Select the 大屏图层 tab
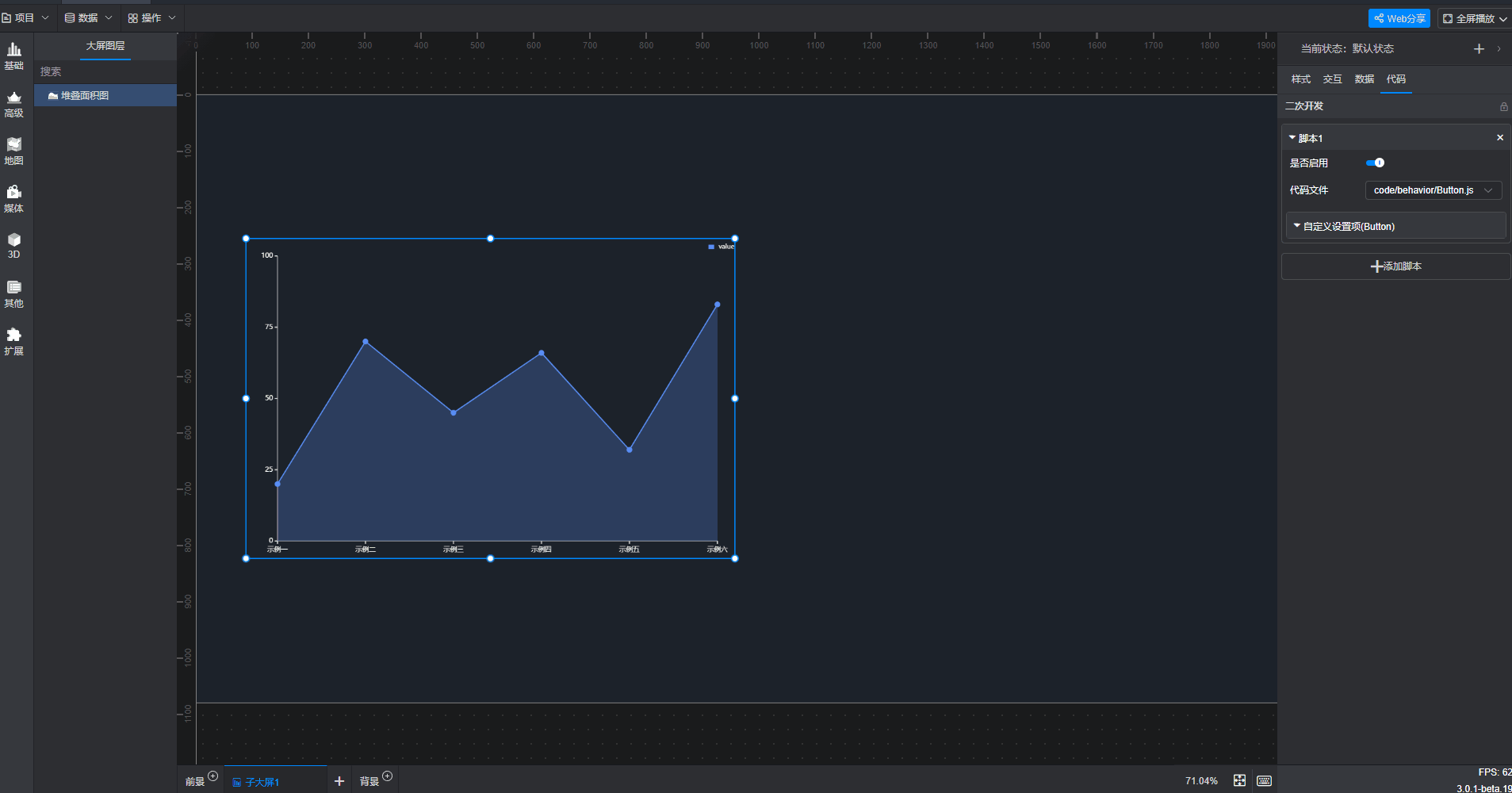Viewport: 1512px width, 793px height. [105, 46]
